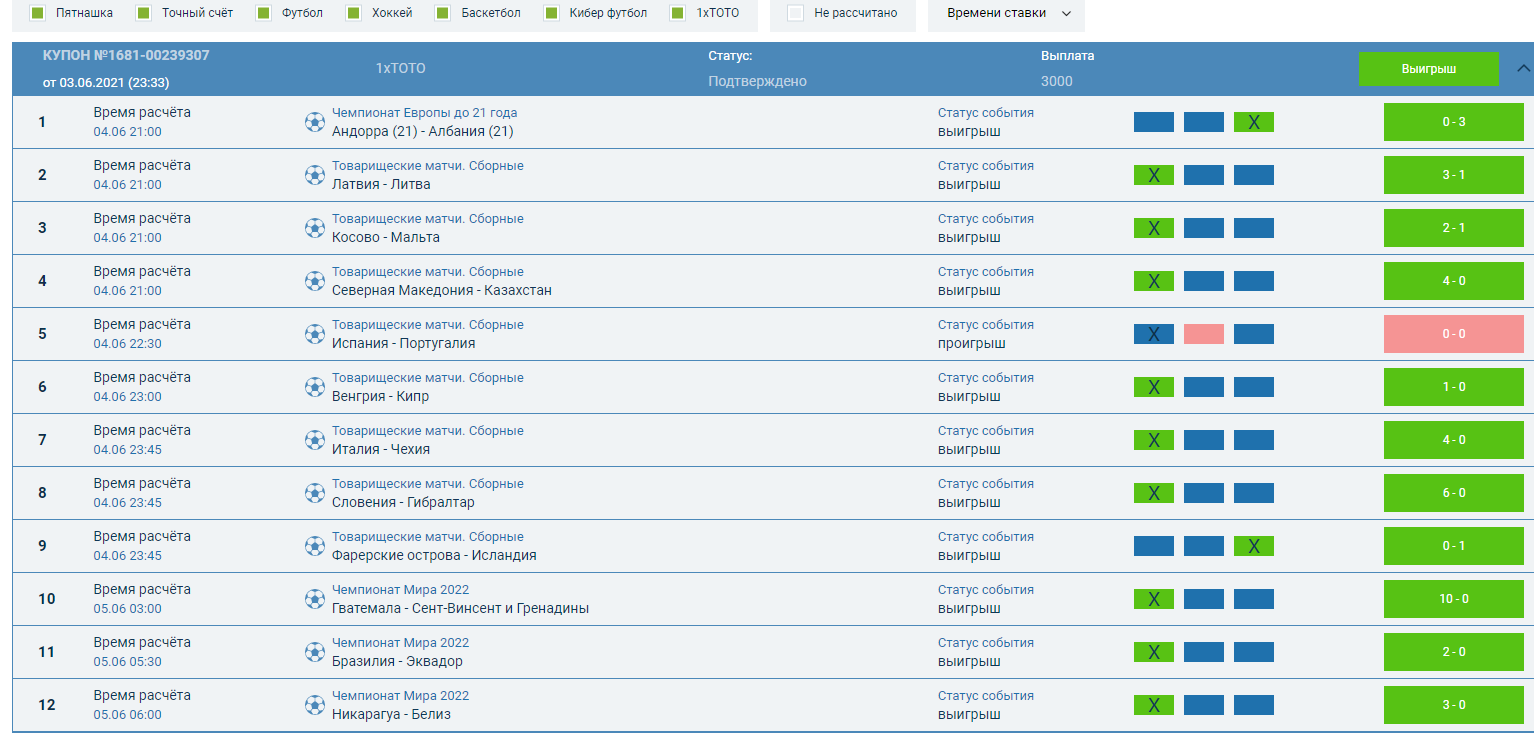1534x742 pixels.
Task: Toggle the 1хТОТО filter checkbox
Action: (678, 13)
